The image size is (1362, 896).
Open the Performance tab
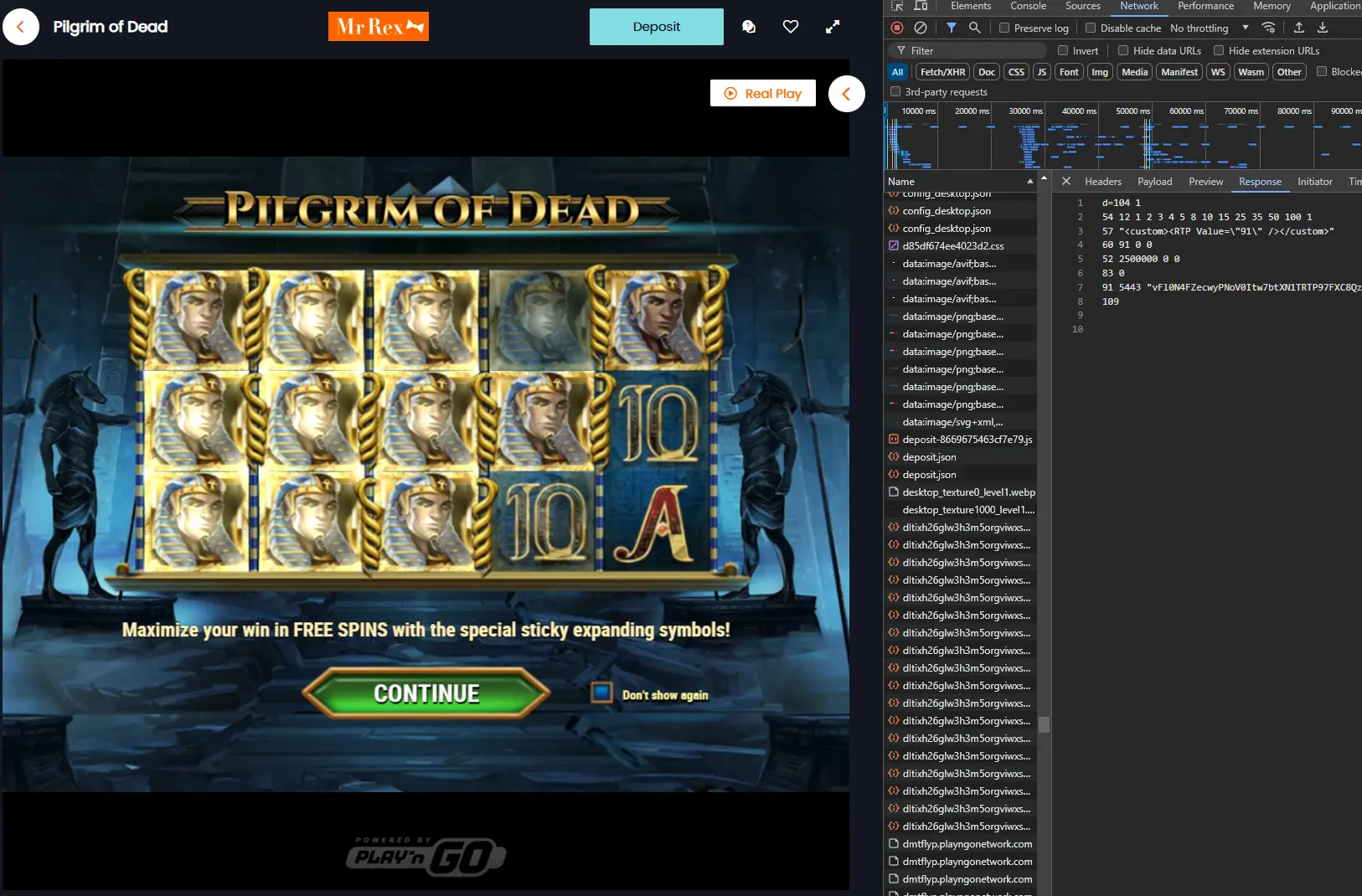click(1205, 6)
